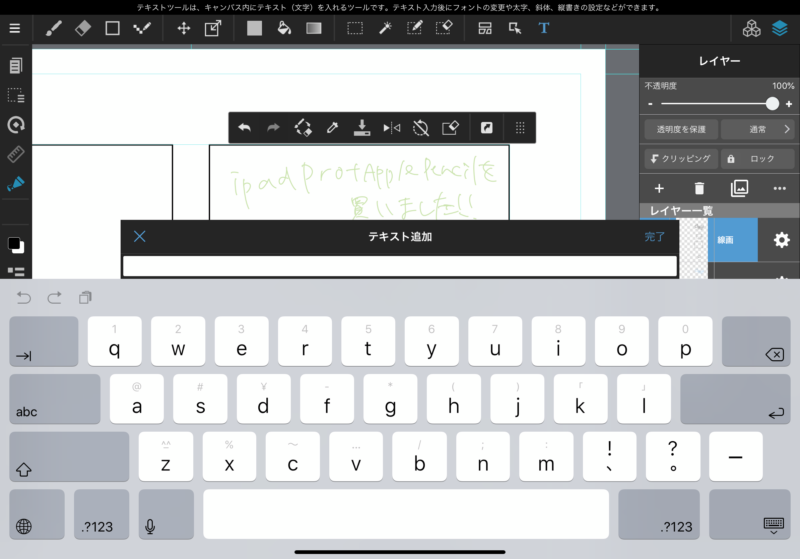Close the テキスト追加 dialog

coord(140,236)
